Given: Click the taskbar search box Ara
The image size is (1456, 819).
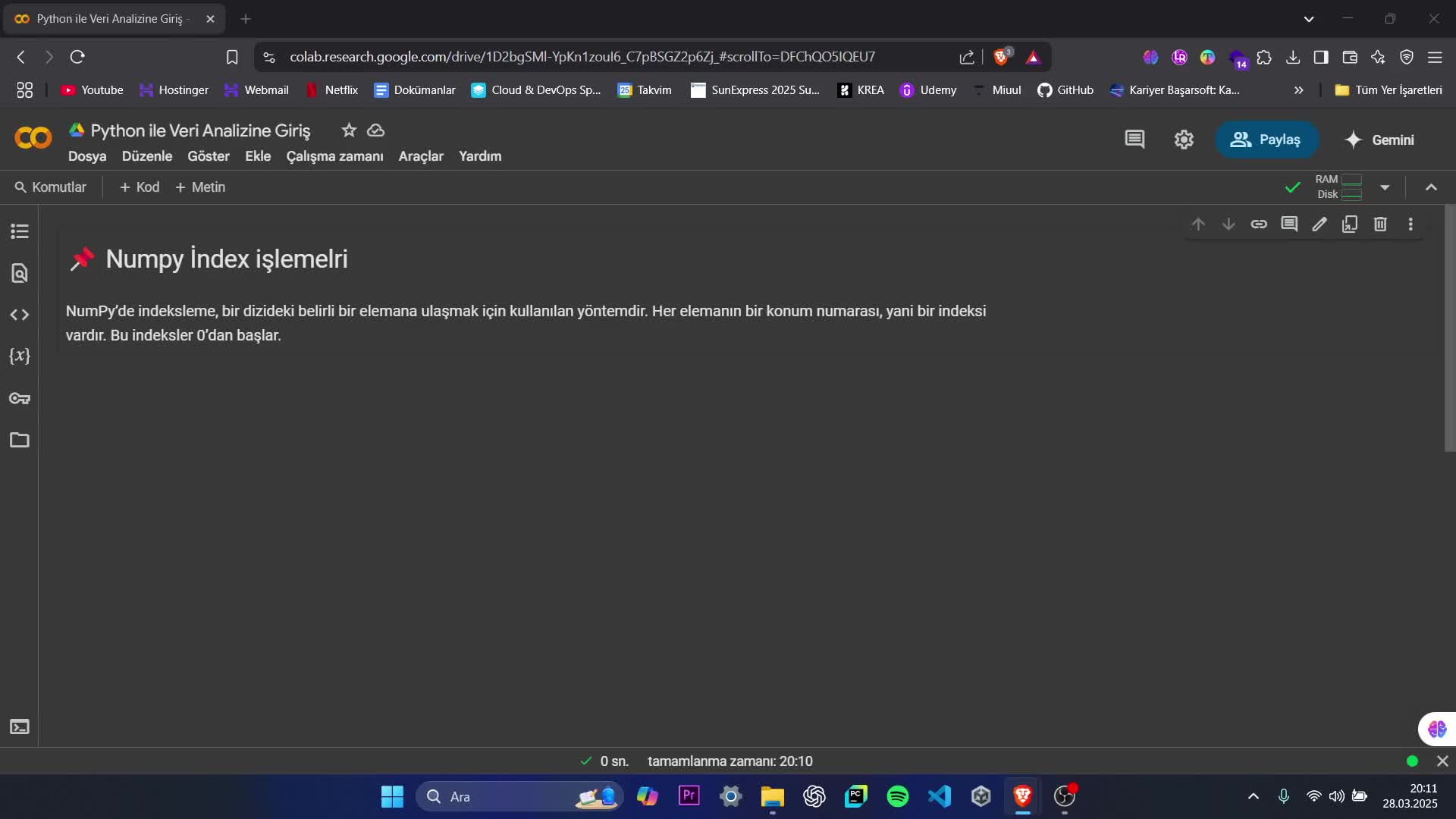Looking at the screenshot, I should coord(519,796).
